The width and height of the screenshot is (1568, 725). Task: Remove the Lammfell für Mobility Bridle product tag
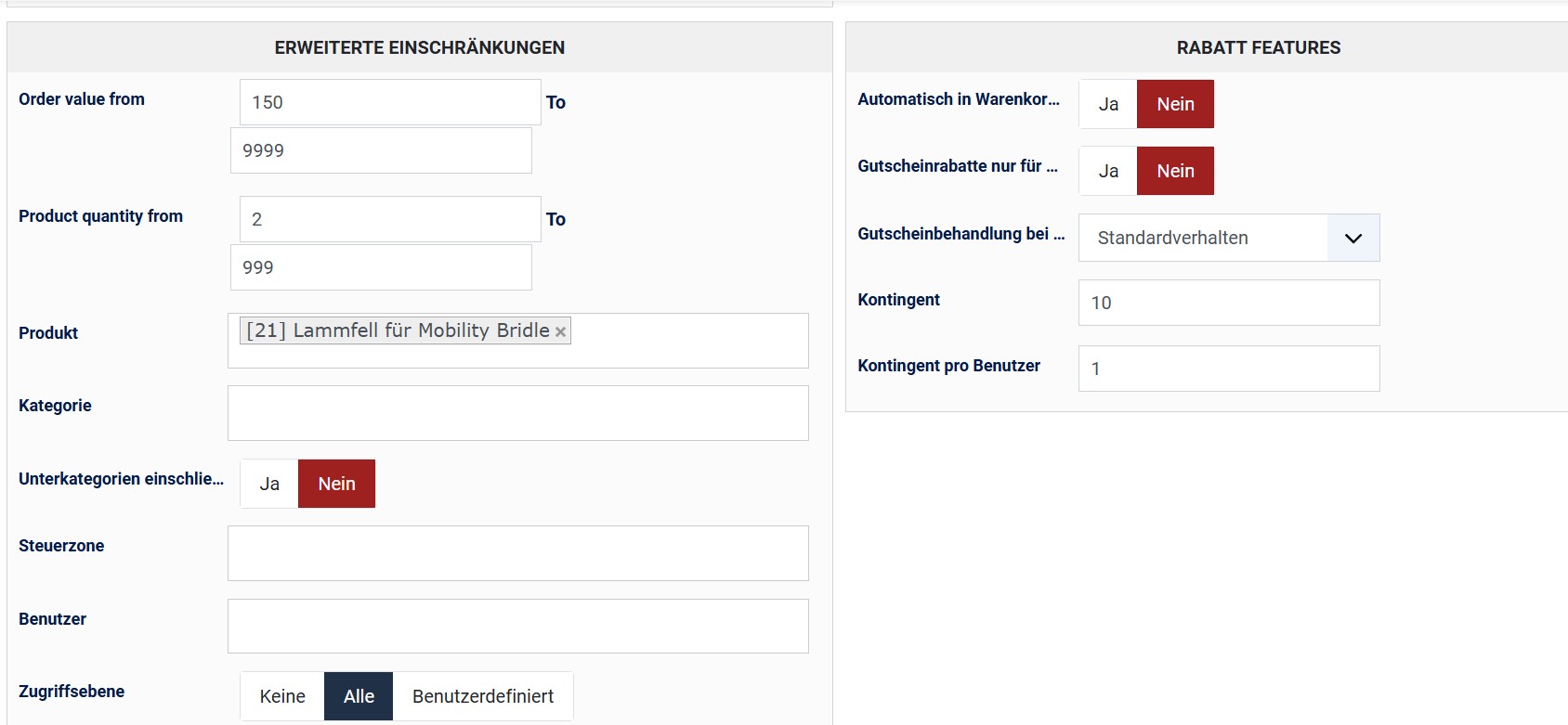[x=560, y=332]
